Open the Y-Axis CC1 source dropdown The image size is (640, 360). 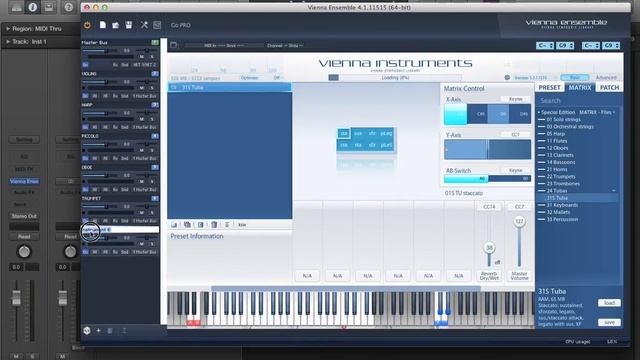pyautogui.click(x=515, y=135)
